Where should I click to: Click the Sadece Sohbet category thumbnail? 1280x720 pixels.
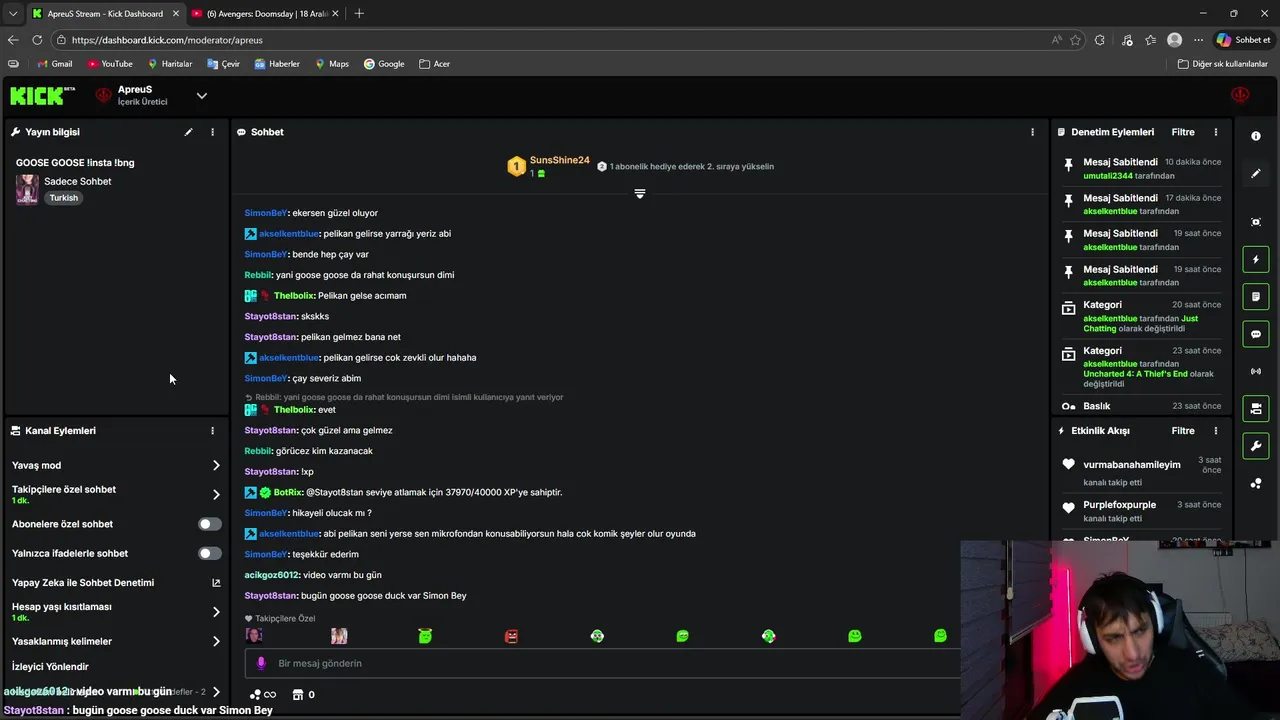tap(27, 189)
